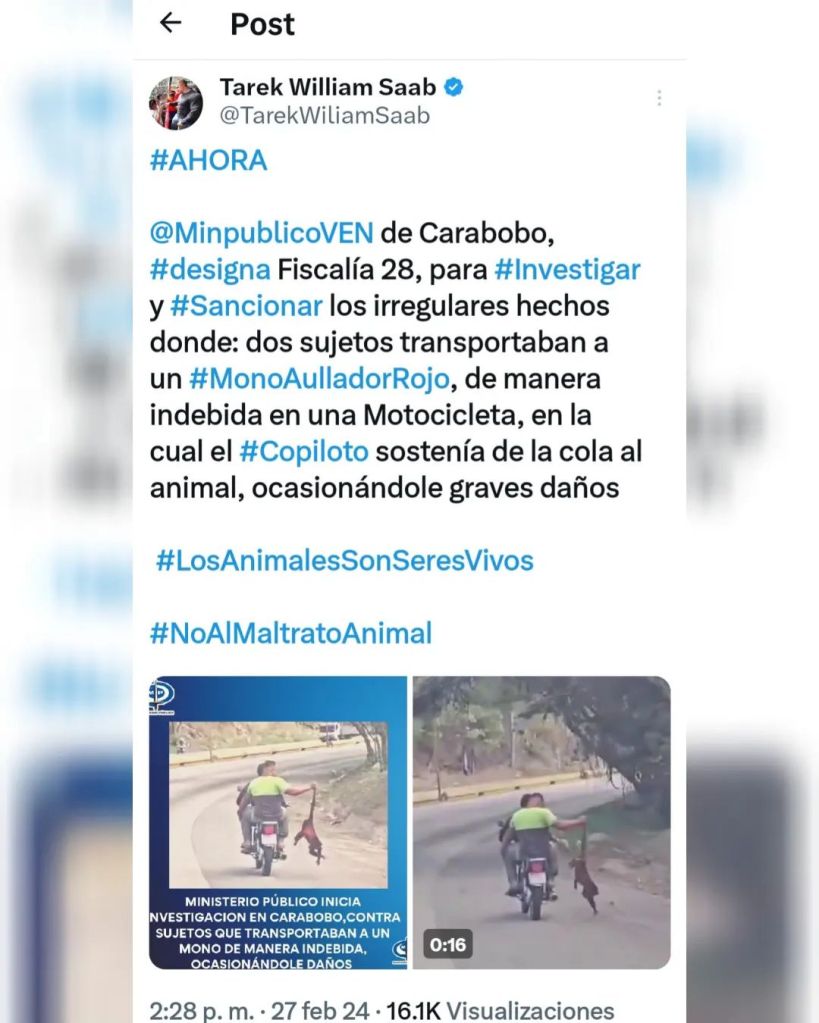Go back using the arrow icon

(170, 23)
